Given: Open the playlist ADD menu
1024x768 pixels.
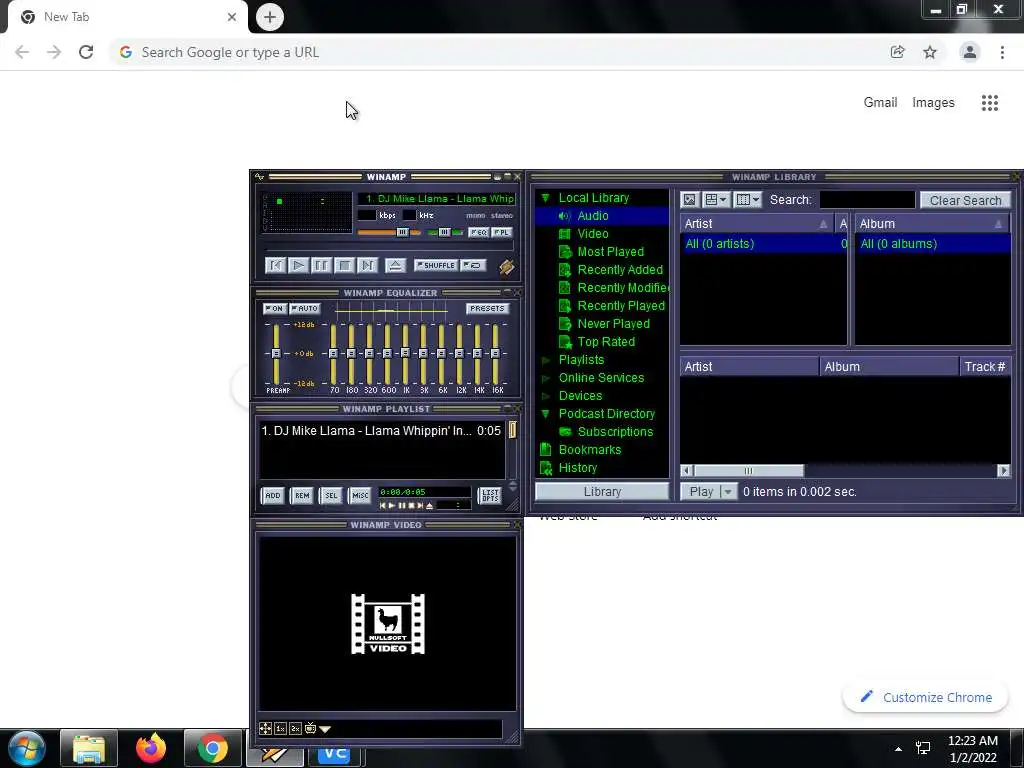Looking at the screenshot, I should (273, 496).
